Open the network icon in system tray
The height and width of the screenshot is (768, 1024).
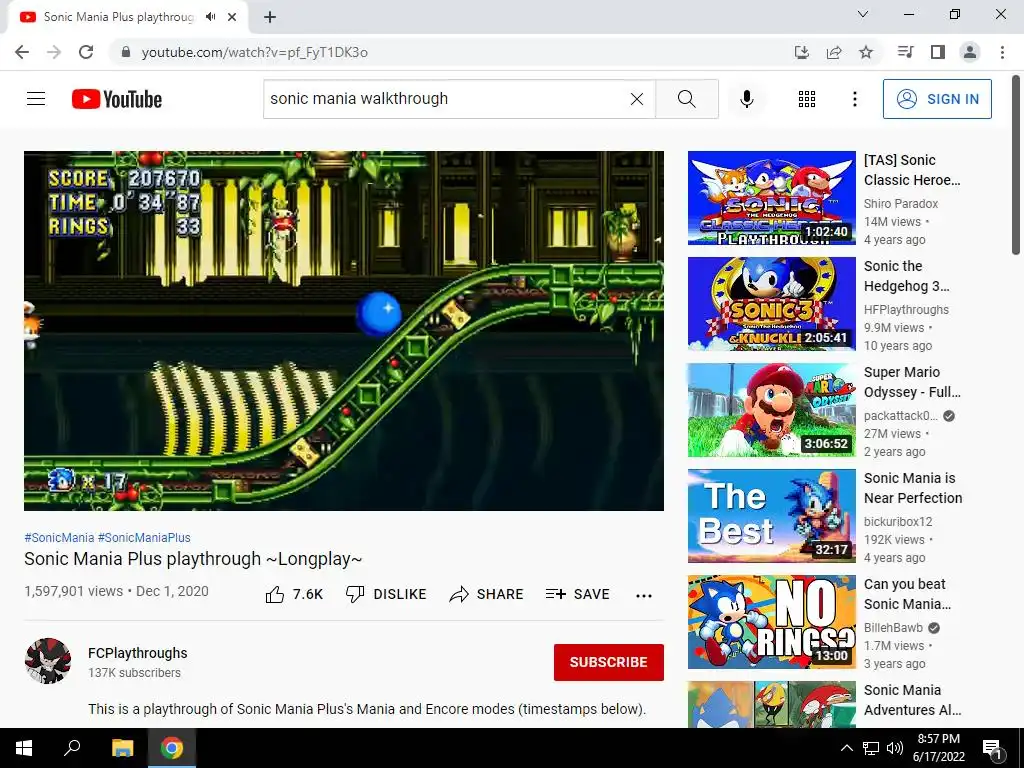tap(871, 748)
